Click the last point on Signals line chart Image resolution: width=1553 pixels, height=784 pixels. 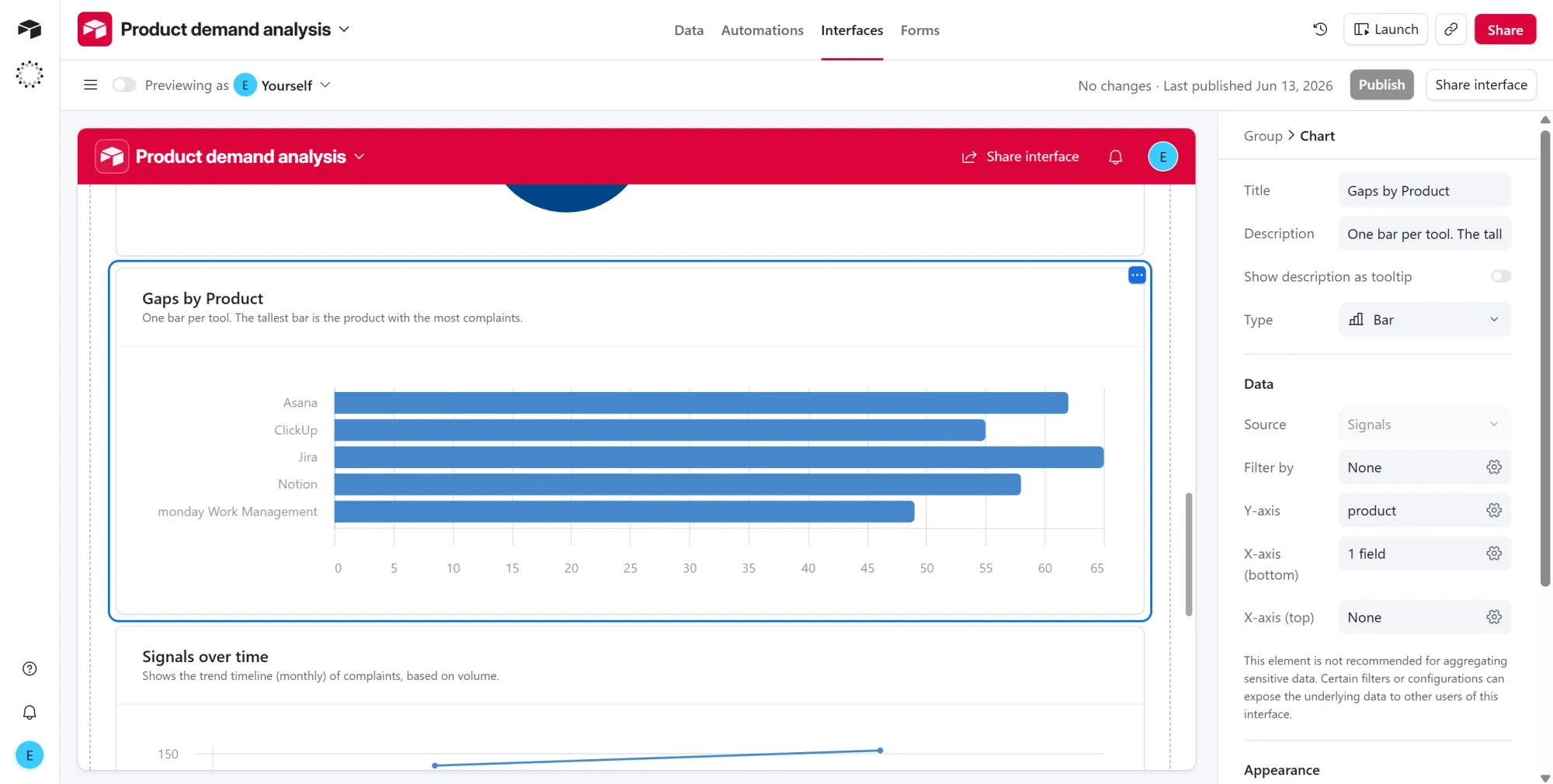tap(880, 751)
